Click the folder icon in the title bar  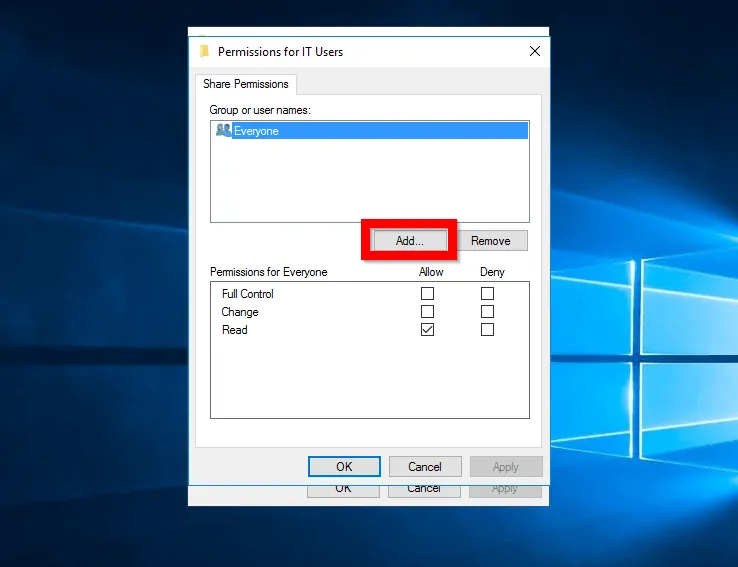[x=204, y=51]
